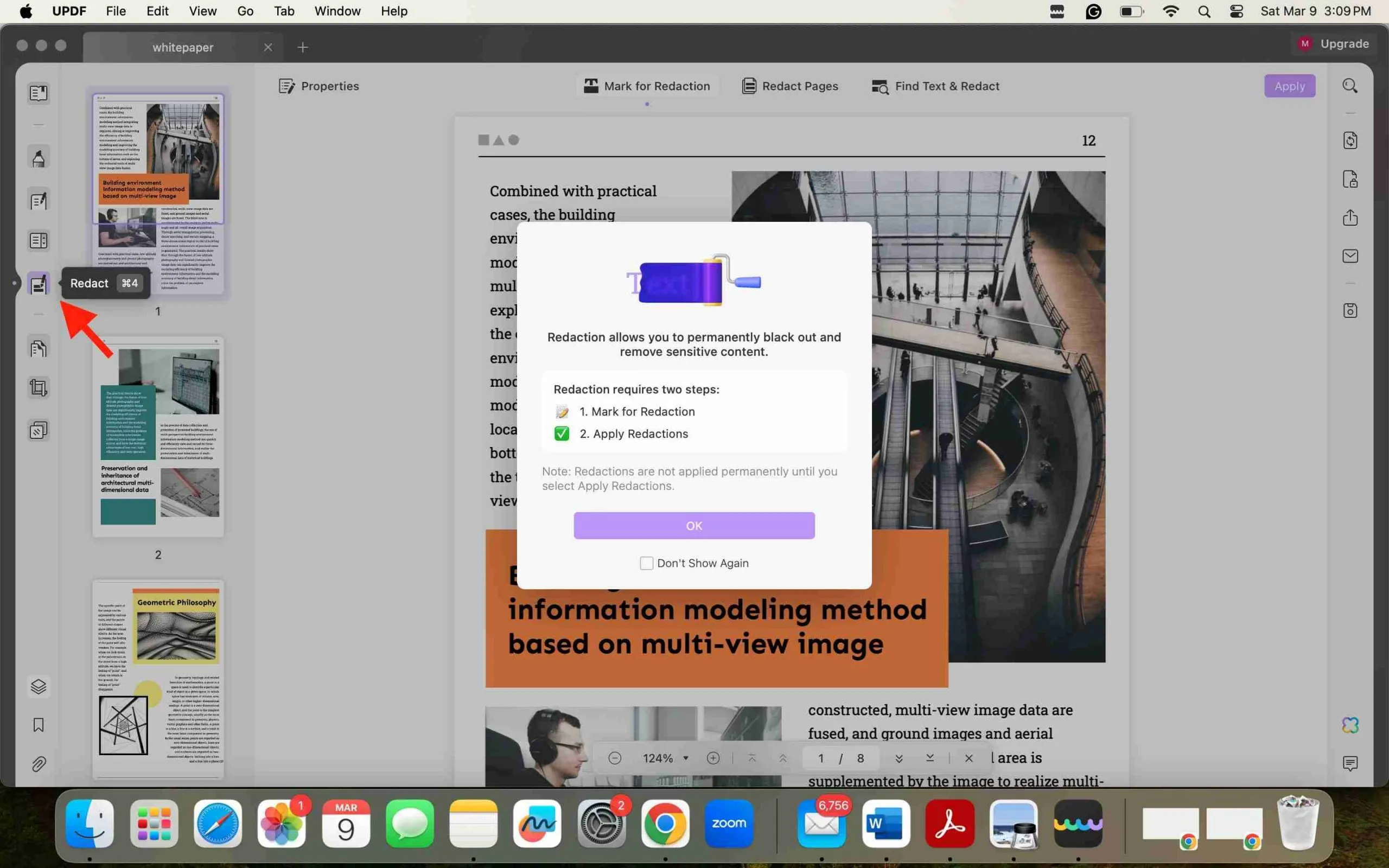Click the Redact tool icon in sidebar
Screen dimensions: 1389x868
coord(38,283)
